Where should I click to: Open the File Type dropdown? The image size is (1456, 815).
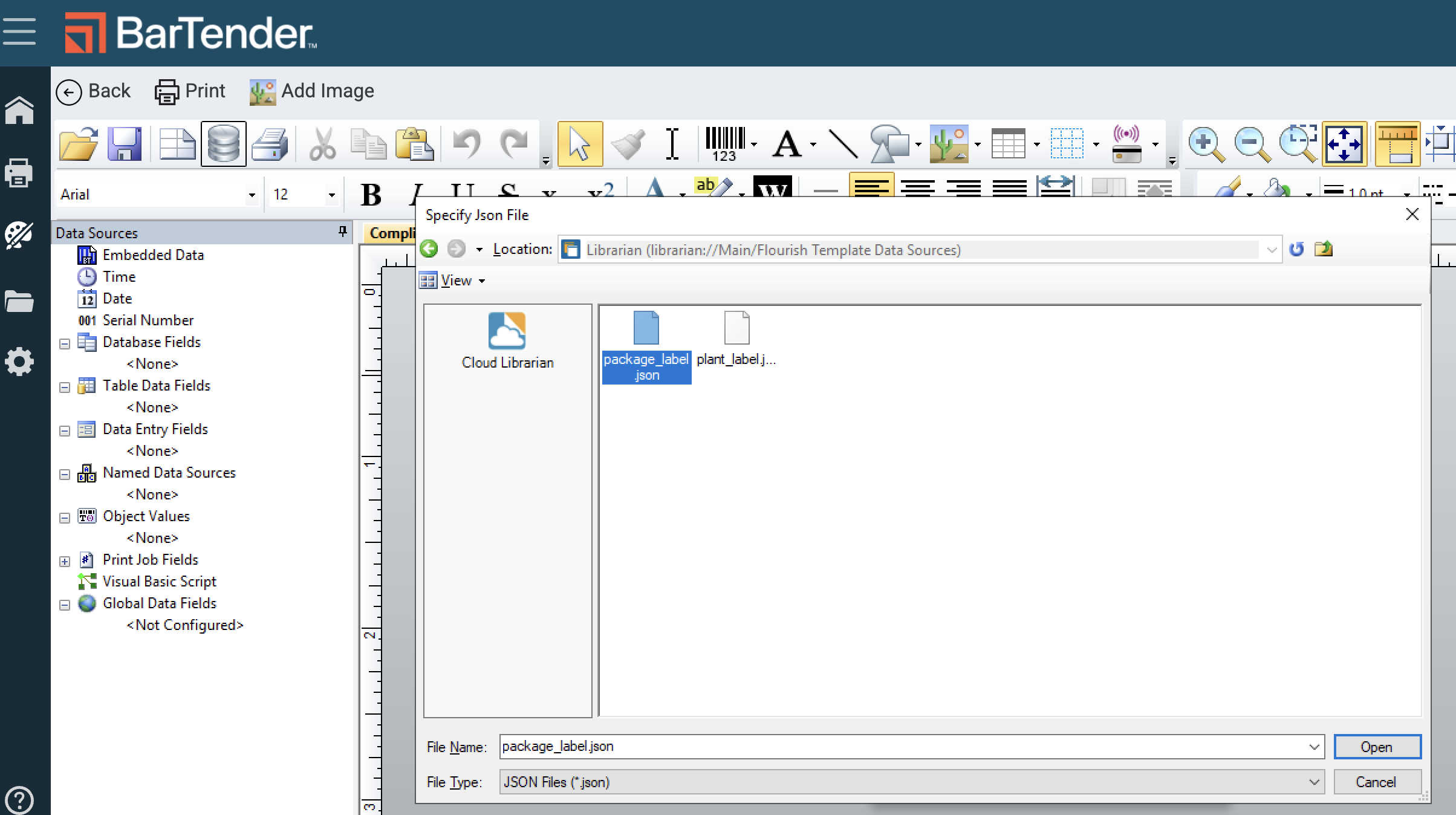point(1313,782)
